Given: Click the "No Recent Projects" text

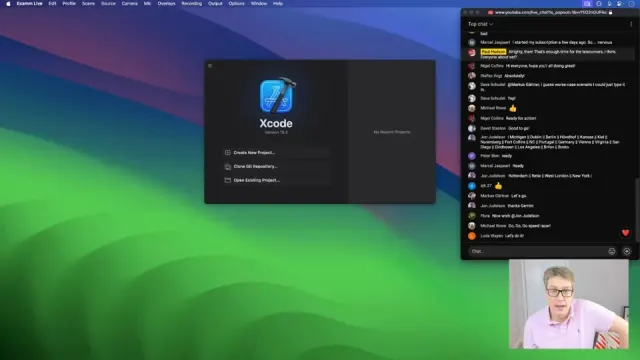Looking at the screenshot, I should tap(392, 132).
